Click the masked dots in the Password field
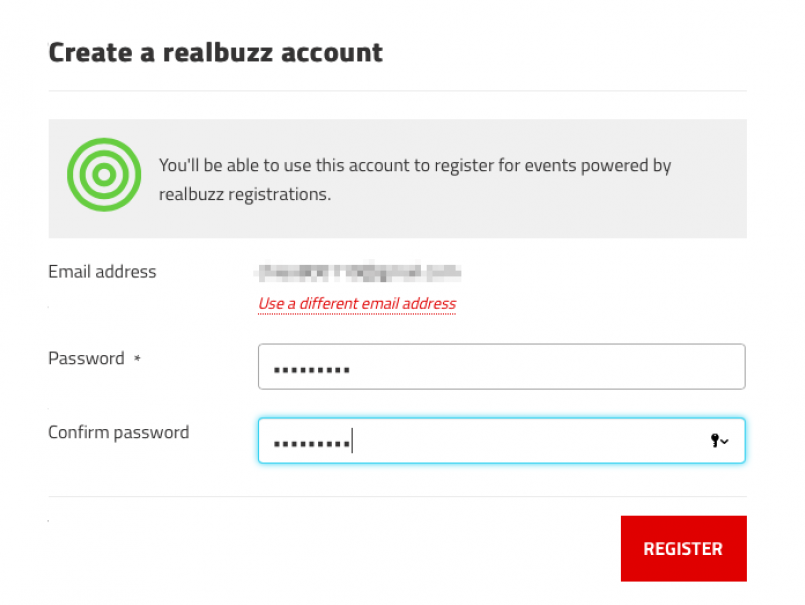805x605 pixels. (x=312, y=369)
